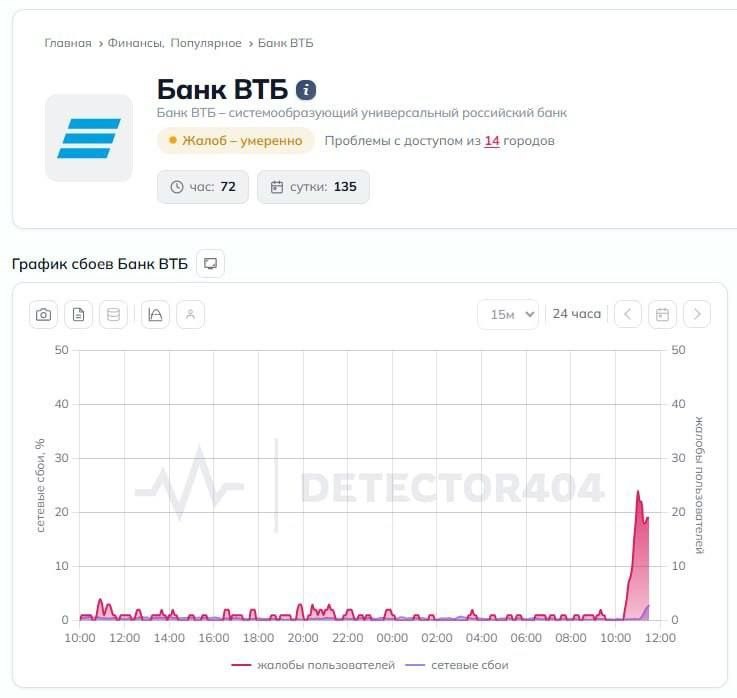Click the document export icon
Viewport: 737px width, 698px height.
[79, 314]
